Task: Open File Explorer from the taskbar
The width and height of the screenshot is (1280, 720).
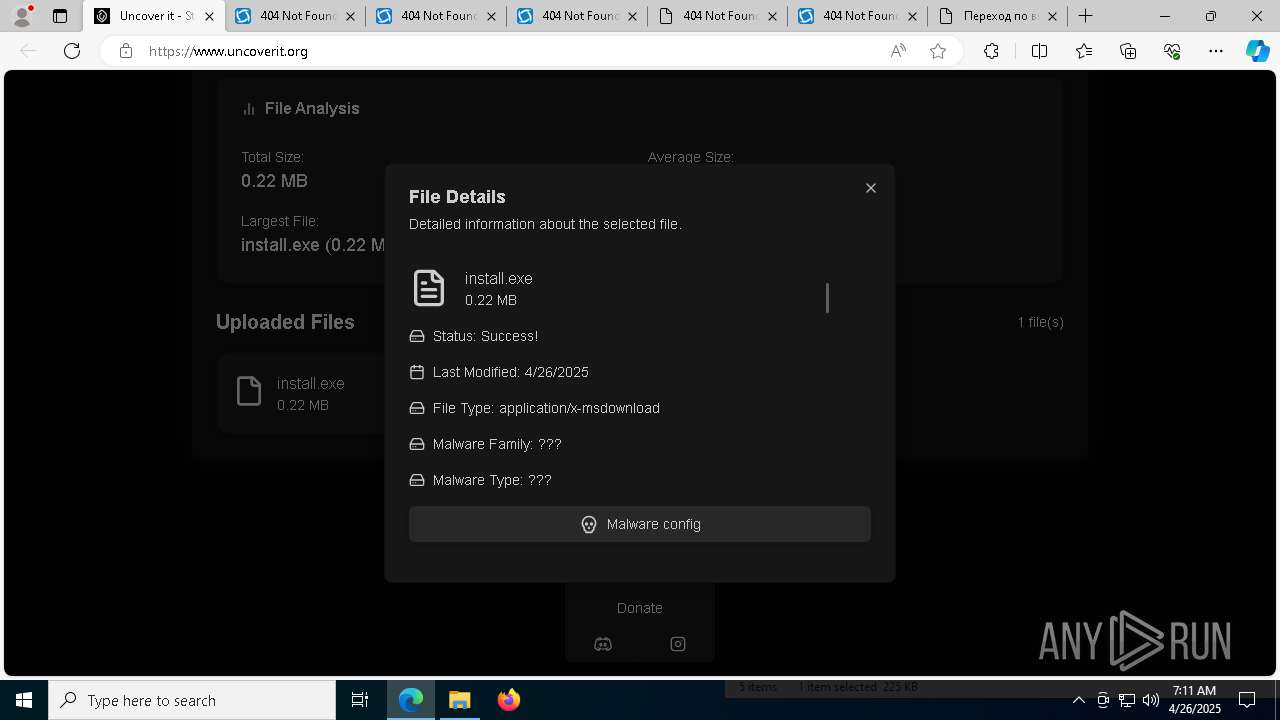Action: click(x=459, y=700)
